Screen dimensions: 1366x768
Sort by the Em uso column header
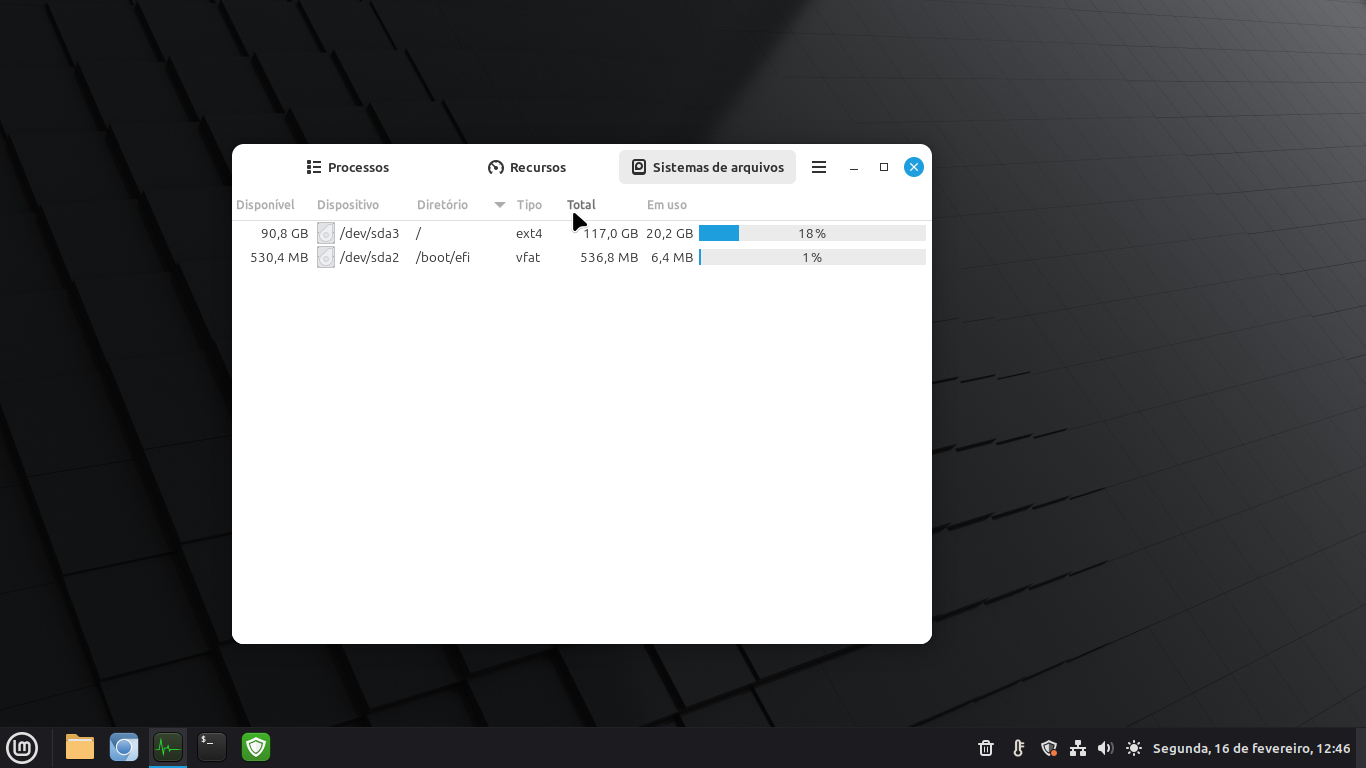click(667, 205)
